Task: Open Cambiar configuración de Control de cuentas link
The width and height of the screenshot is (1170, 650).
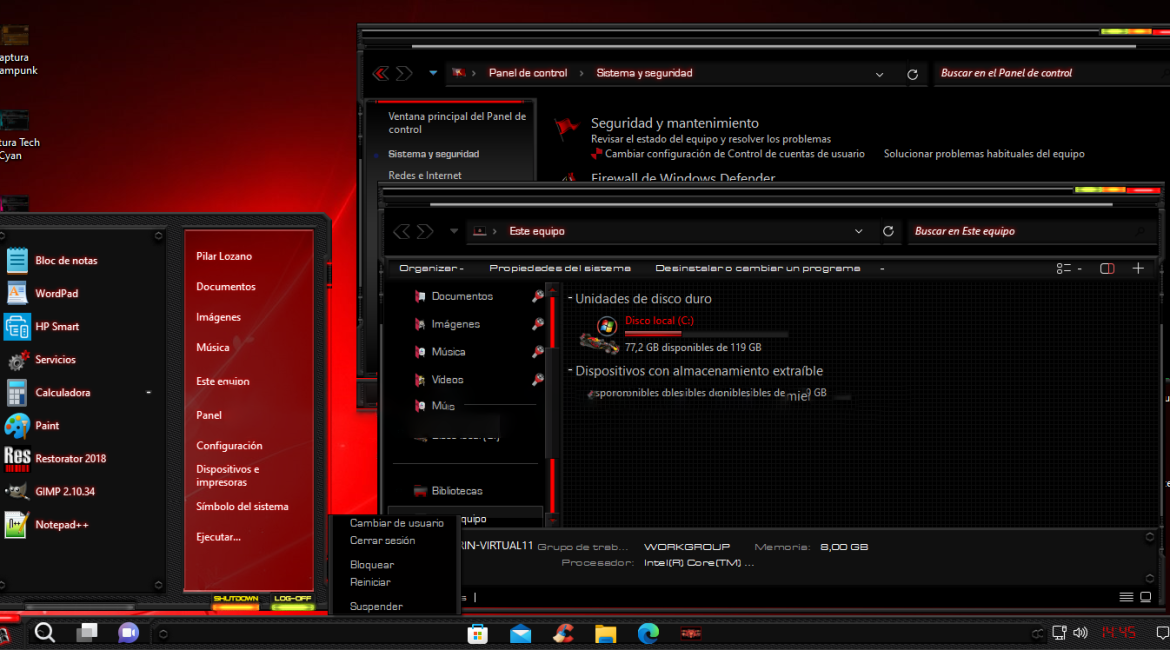Action: 734,154
